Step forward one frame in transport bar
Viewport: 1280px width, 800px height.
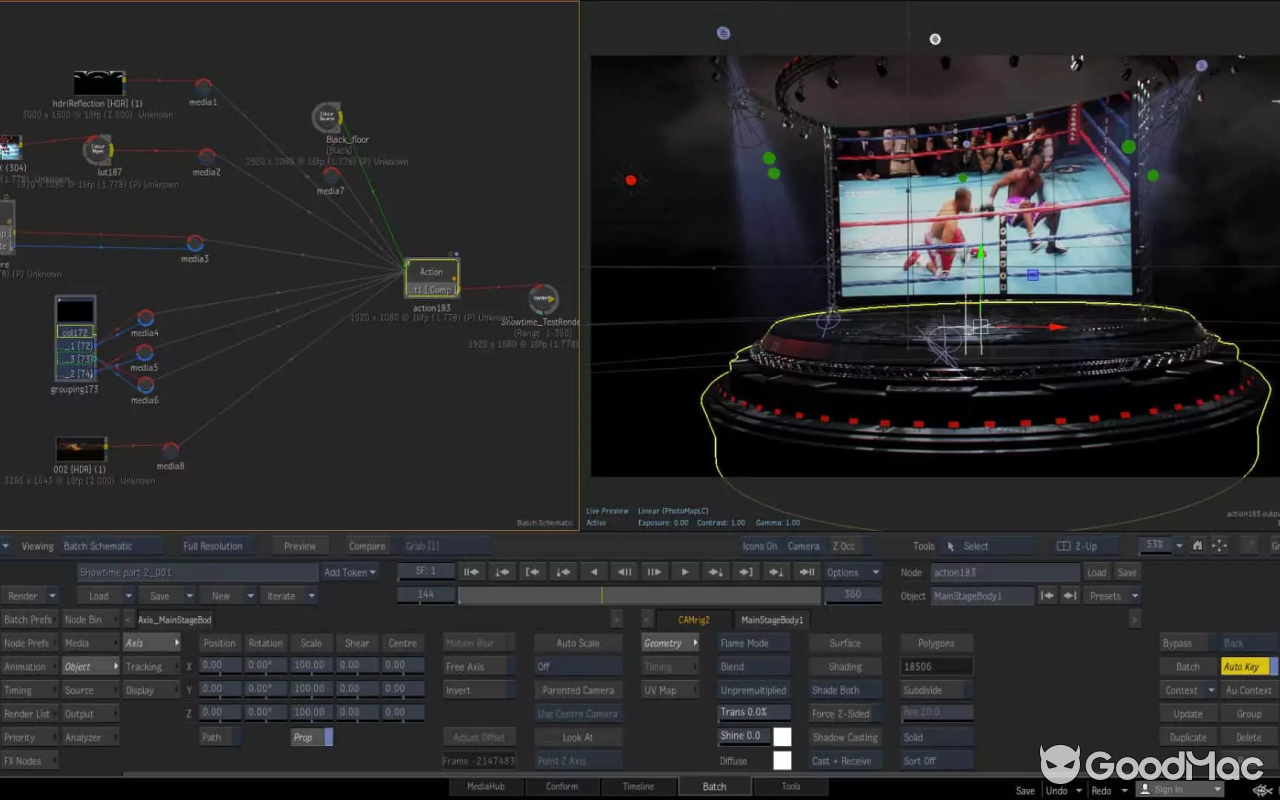pyautogui.click(x=655, y=572)
